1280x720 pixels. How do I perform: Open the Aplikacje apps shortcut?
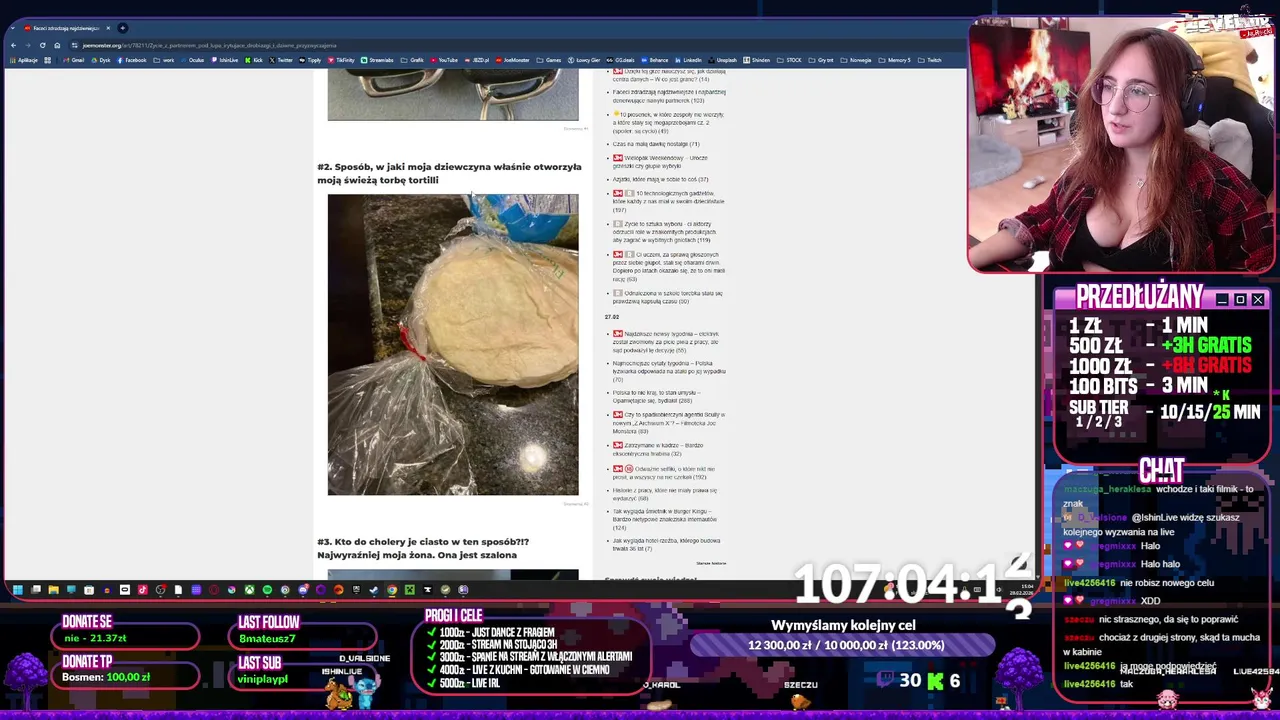pyautogui.click(x=24, y=60)
